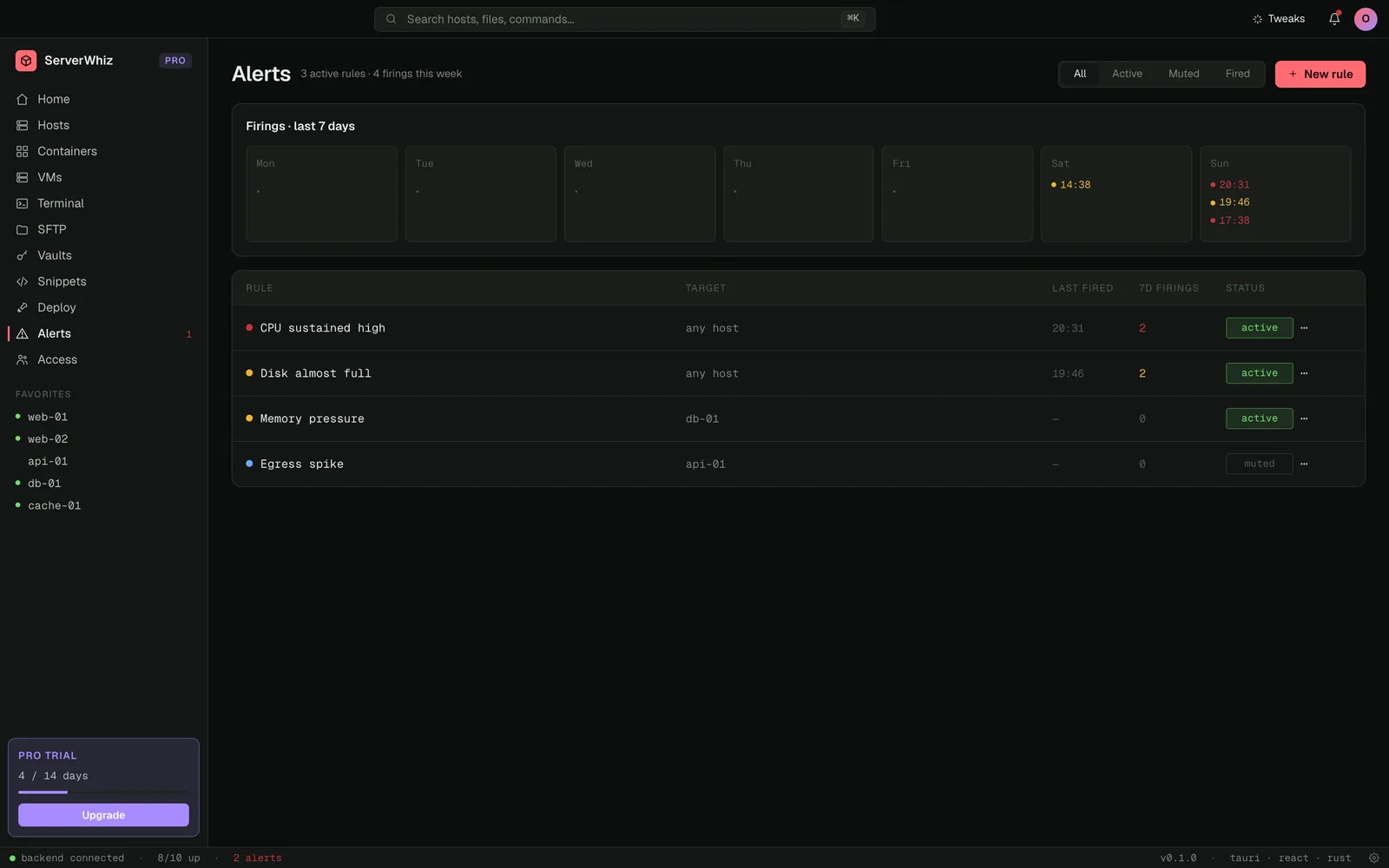Viewport: 1389px width, 868px height.
Task: Click the PRO badge
Action: pyautogui.click(x=175, y=61)
